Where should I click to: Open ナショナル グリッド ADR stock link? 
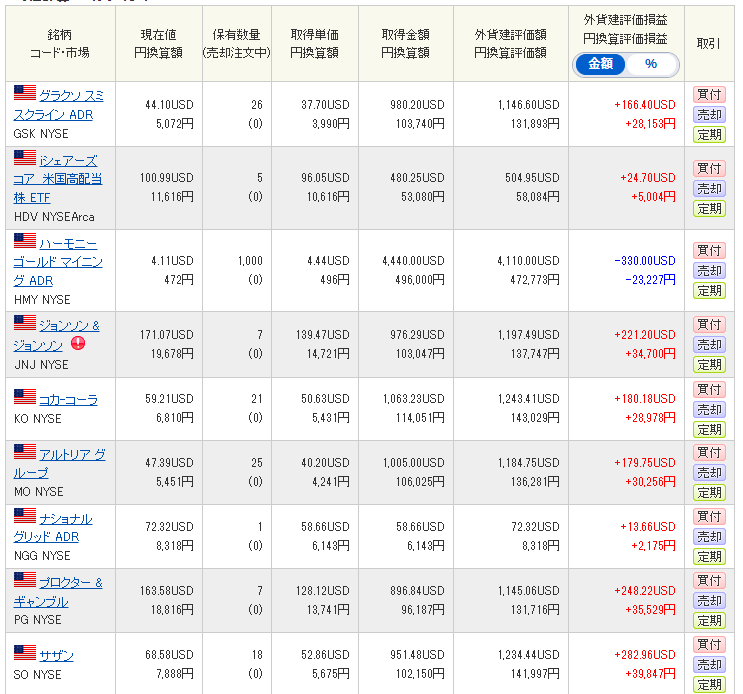[53, 528]
